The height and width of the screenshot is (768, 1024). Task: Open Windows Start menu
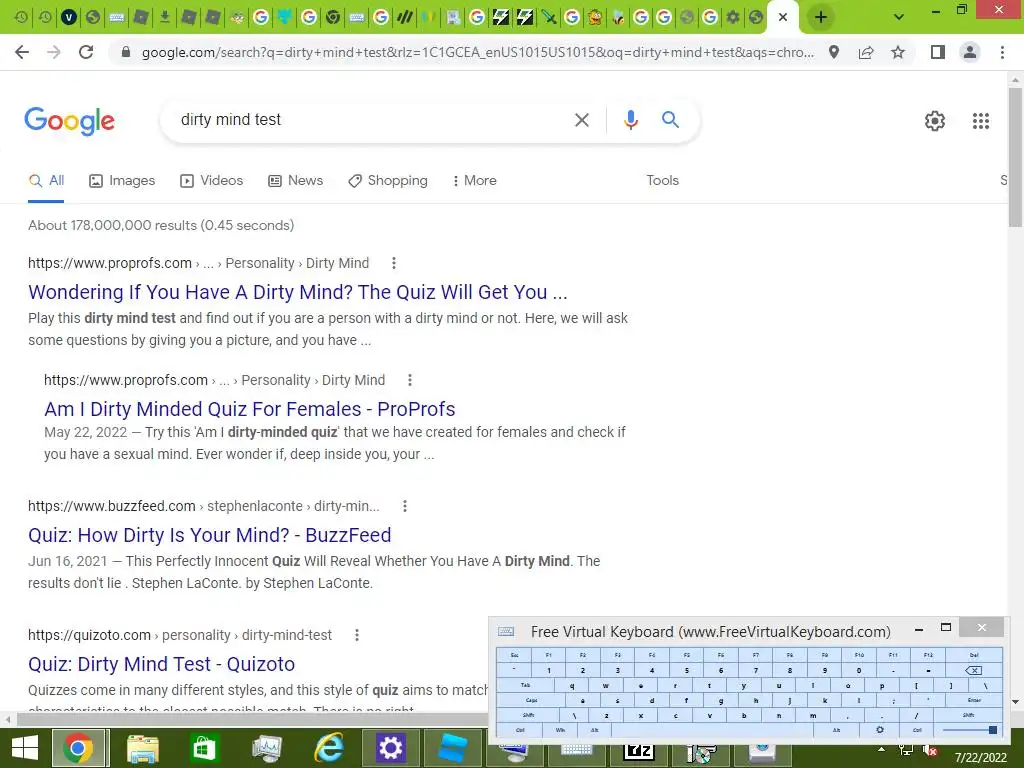click(x=24, y=748)
